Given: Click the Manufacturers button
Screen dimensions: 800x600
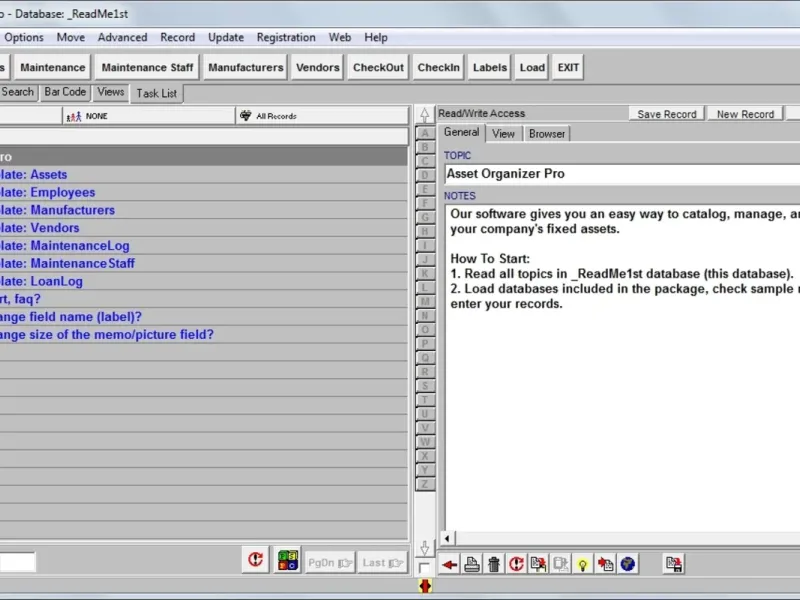Looking at the screenshot, I should click(245, 67).
